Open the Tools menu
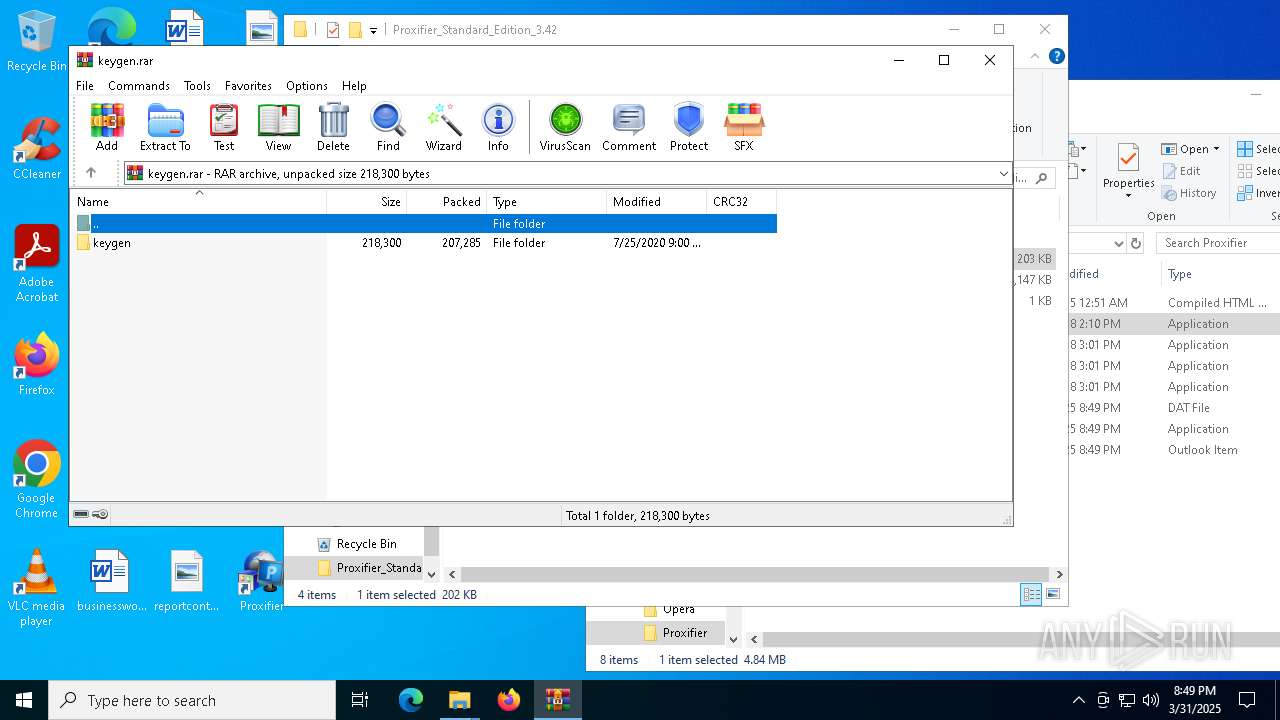1280x720 pixels. pyautogui.click(x=197, y=86)
